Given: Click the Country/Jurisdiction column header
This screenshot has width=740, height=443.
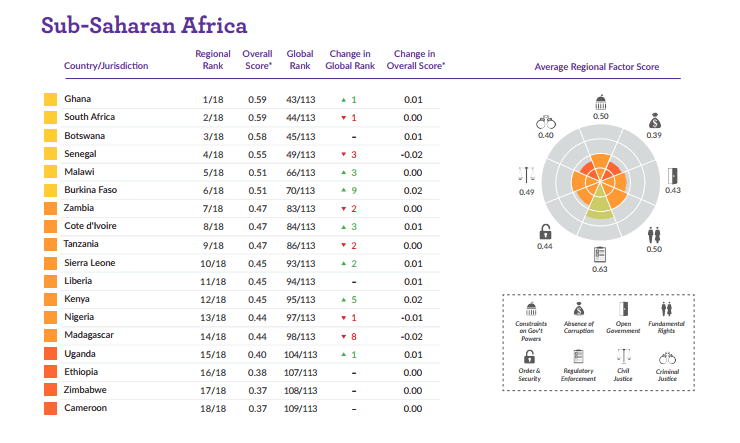Looking at the screenshot, I should (x=106, y=66).
